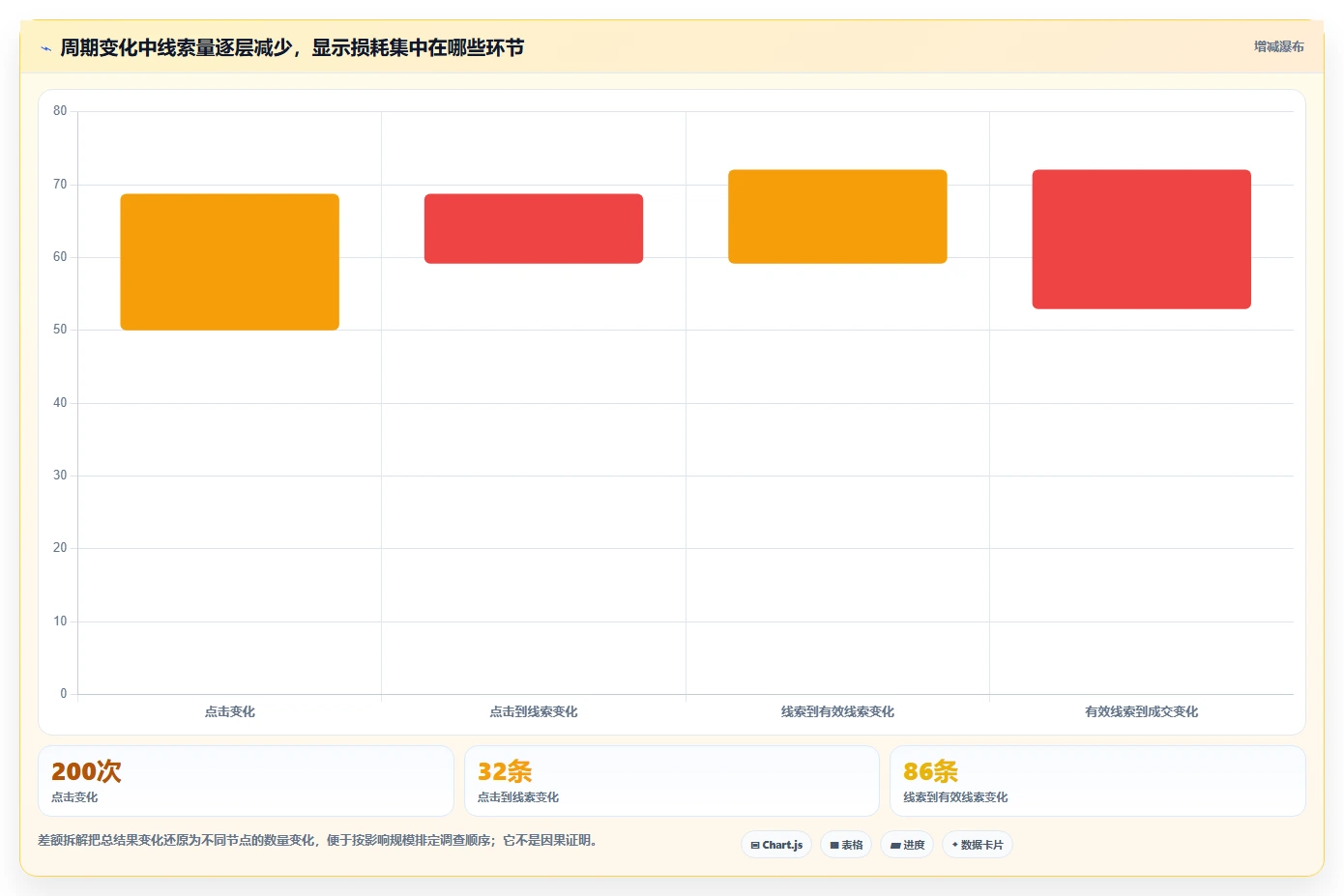Screen dimensions: 1344x896
Task: Click the 数据卡片 chip
Action: 978,845
